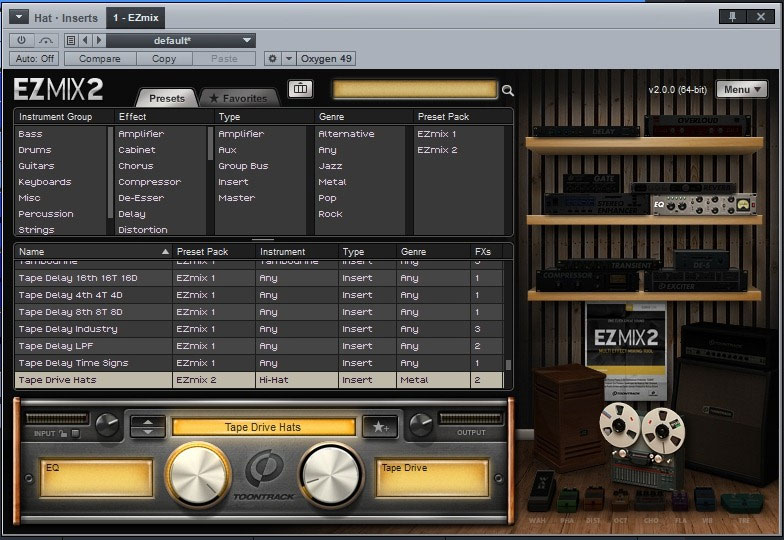Click the EZmix column layout icon
The width and height of the screenshot is (784, 540).
coord(300,89)
